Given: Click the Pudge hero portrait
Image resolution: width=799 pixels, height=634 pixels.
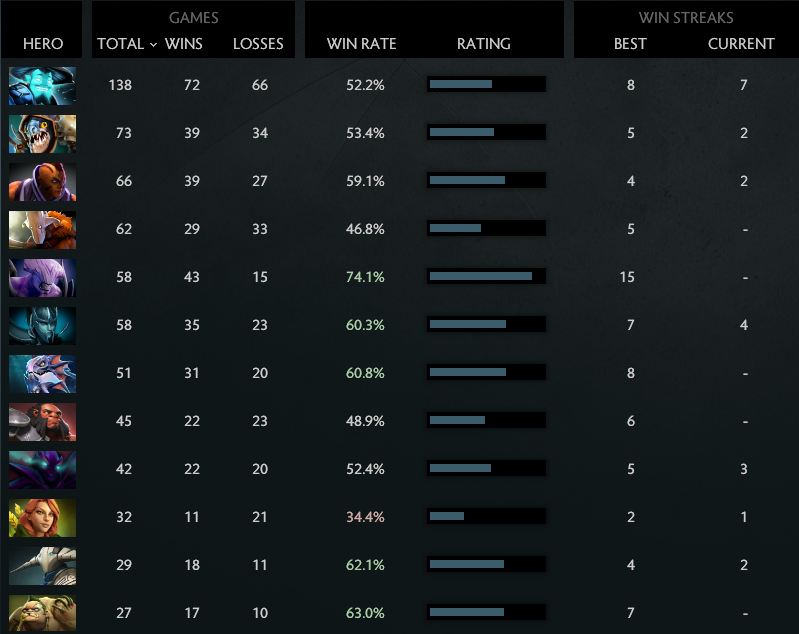Looking at the screenshot, I should (42, 611).
